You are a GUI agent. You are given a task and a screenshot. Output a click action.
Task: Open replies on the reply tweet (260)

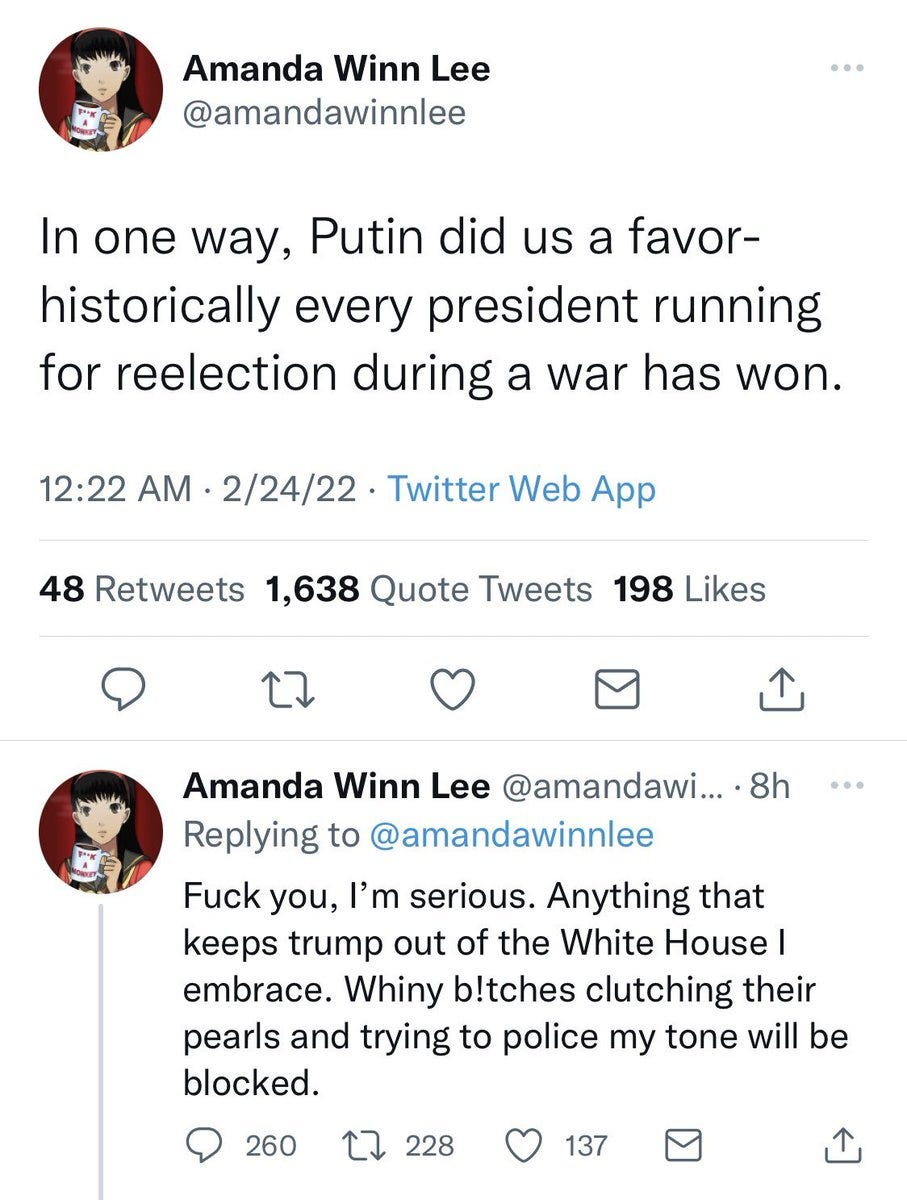[x=205, y=1144]
